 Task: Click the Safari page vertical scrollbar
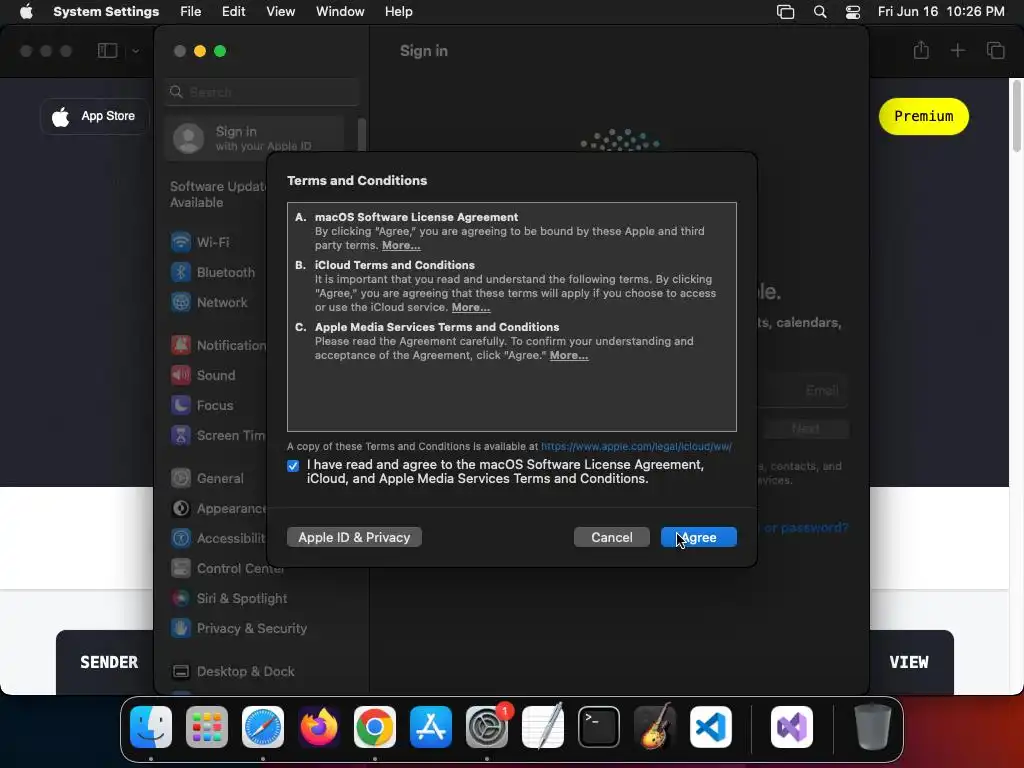tap(1016, 118)
